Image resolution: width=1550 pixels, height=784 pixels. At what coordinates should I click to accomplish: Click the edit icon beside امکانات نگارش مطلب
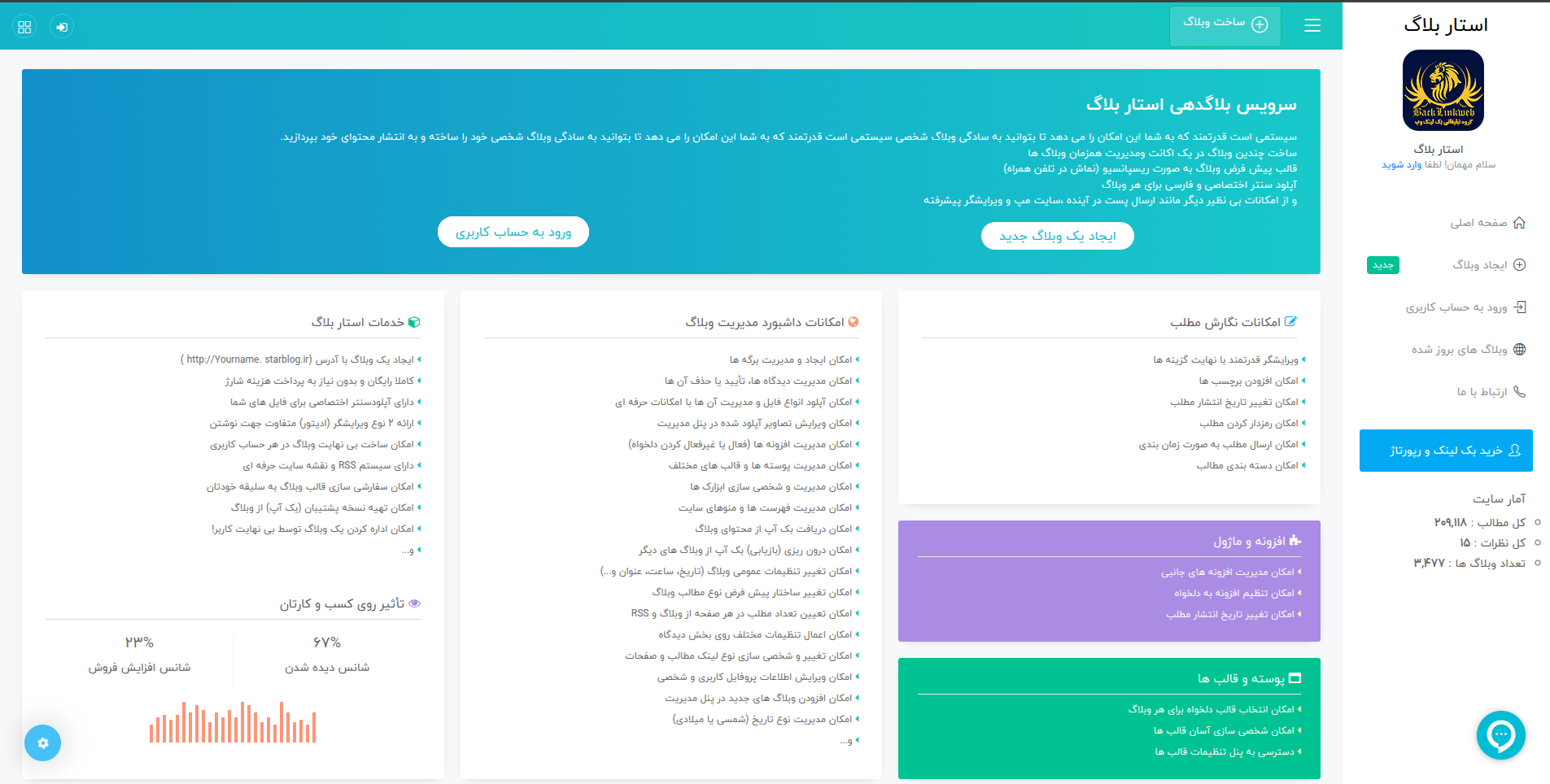click(x=1290, y=322)
